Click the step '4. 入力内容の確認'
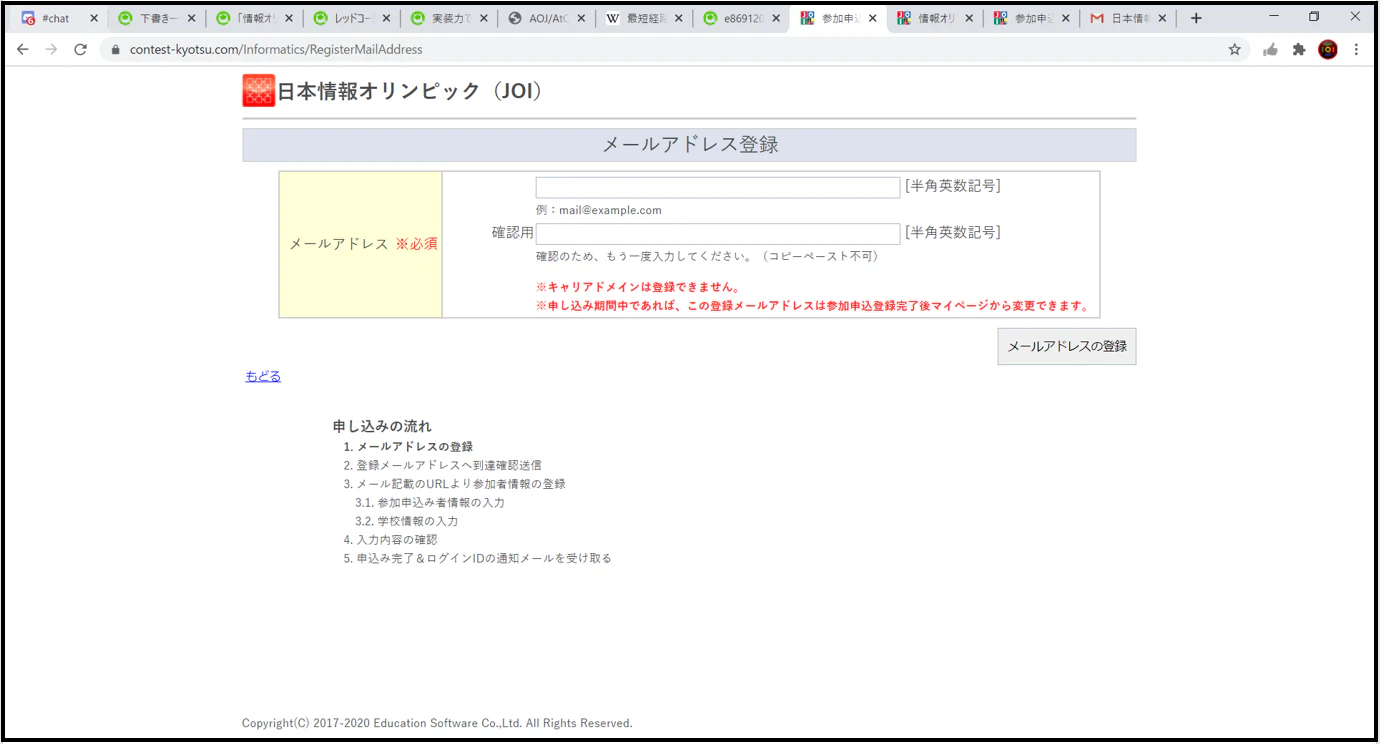Screen dimensions: 1380x744 point(390,539)
